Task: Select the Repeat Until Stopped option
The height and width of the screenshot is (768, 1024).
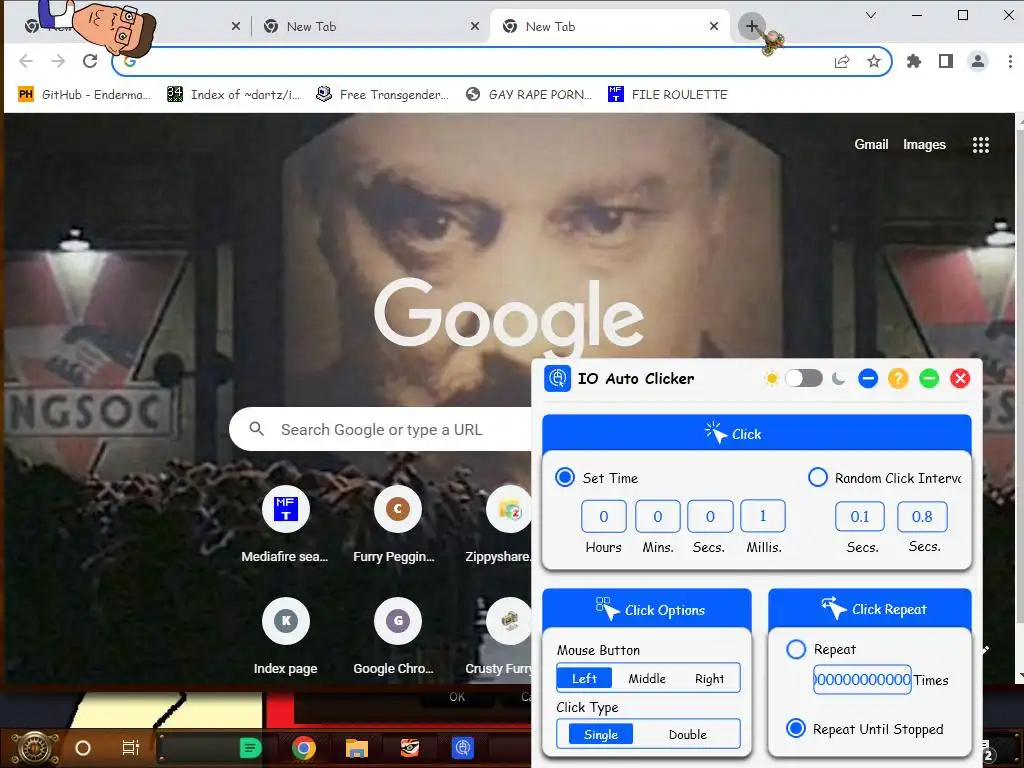Action: [796, 728]
